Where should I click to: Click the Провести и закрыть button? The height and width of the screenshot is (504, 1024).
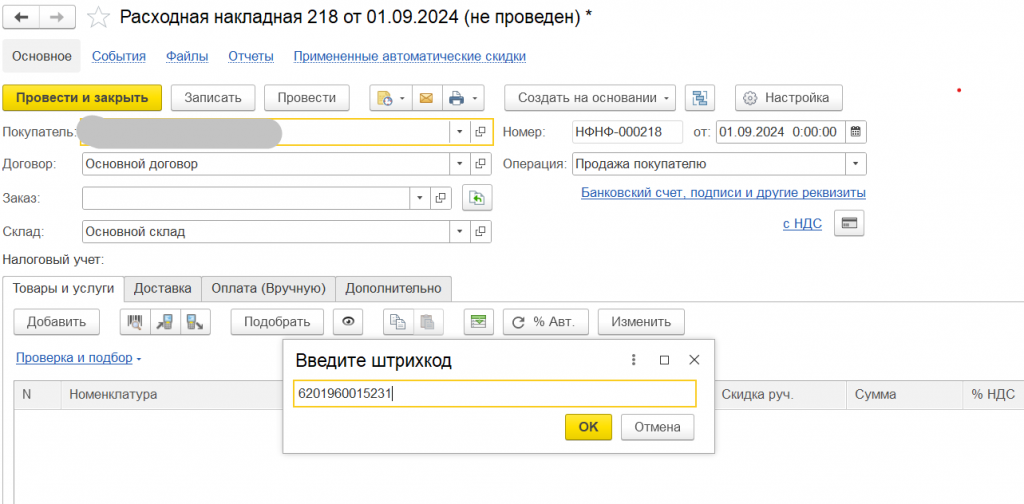click(82, 98)
